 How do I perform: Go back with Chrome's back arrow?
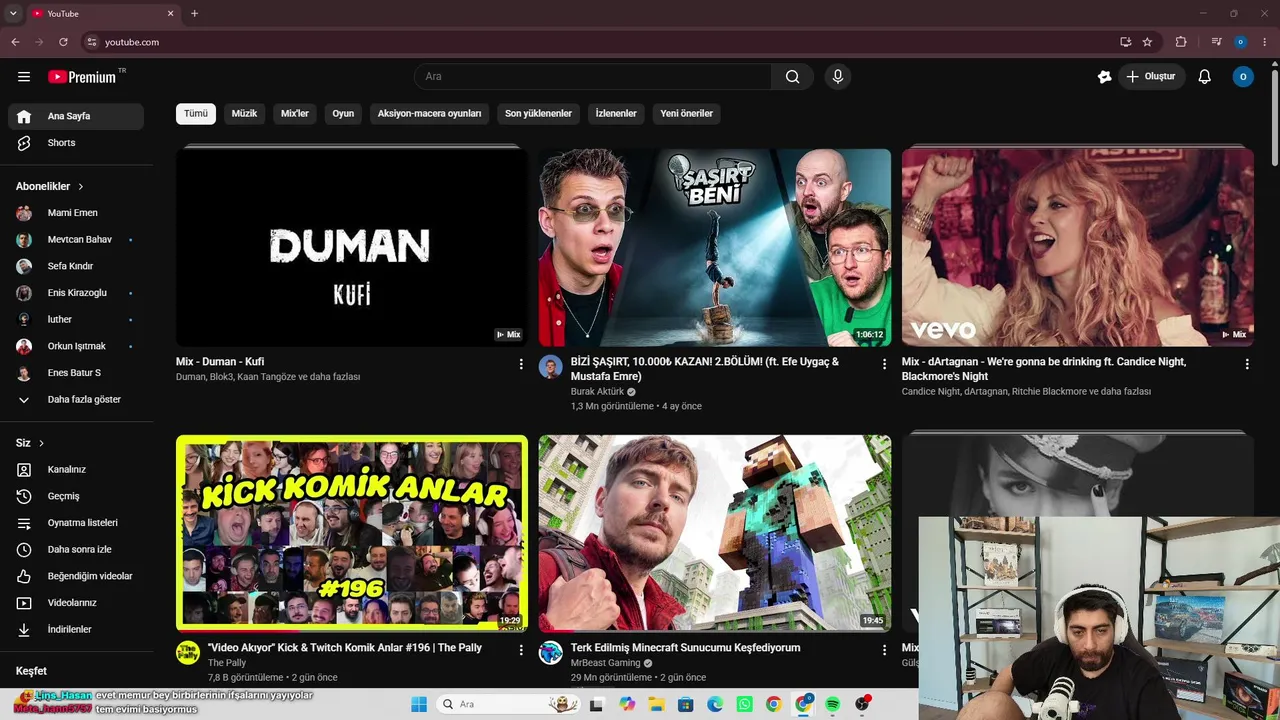15,42
